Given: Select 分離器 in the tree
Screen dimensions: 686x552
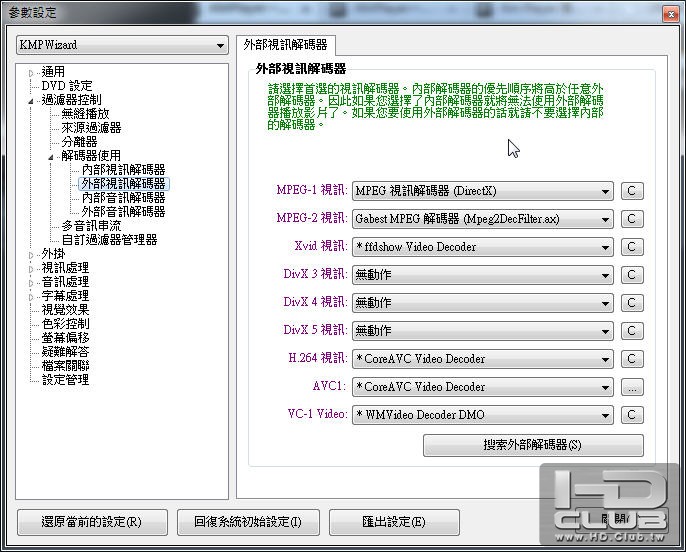Looking at the screenshot, I should pos(79,142).
